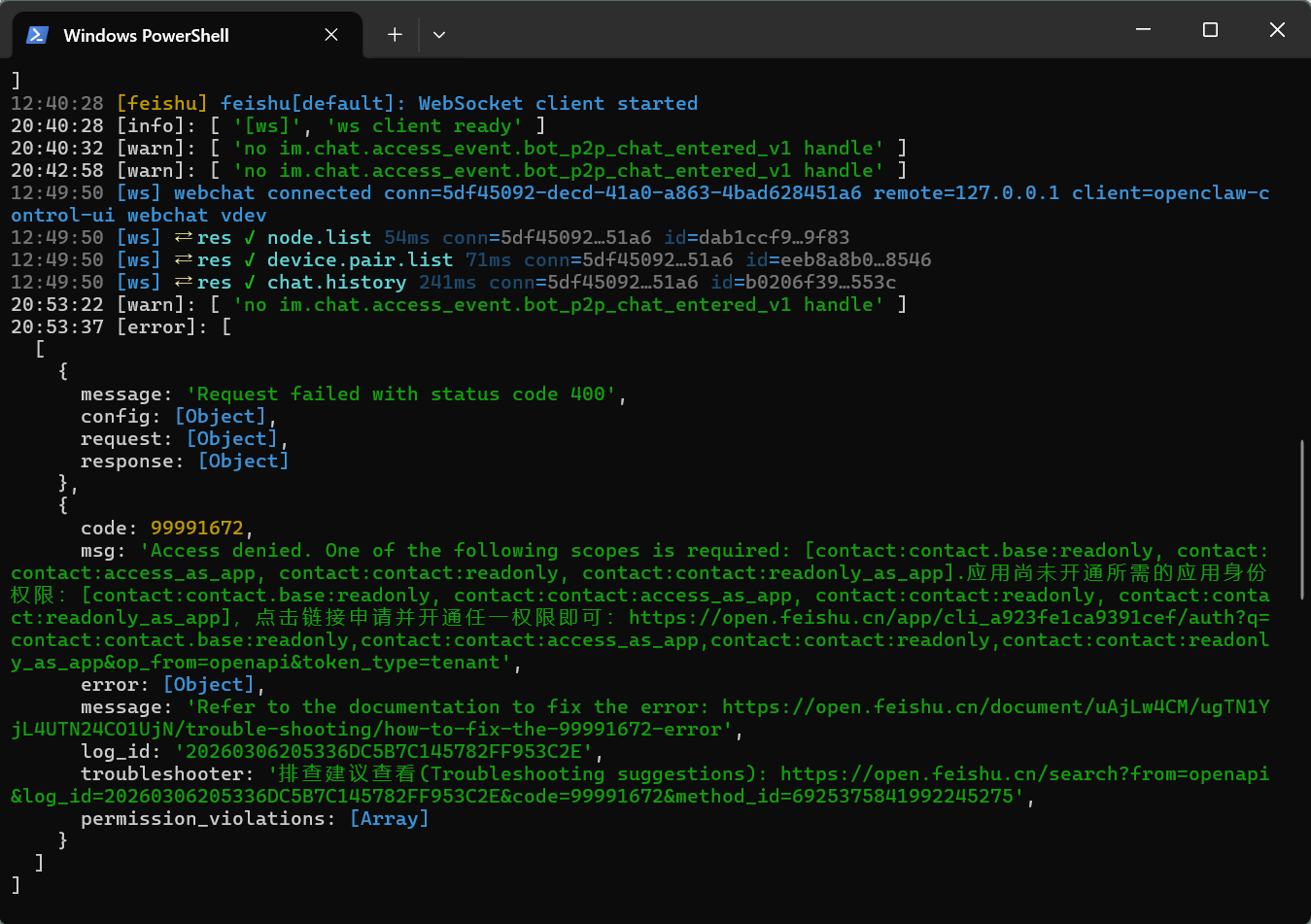
Task: Click the Chinese text 排查建议查看
Action: point(347,773)
